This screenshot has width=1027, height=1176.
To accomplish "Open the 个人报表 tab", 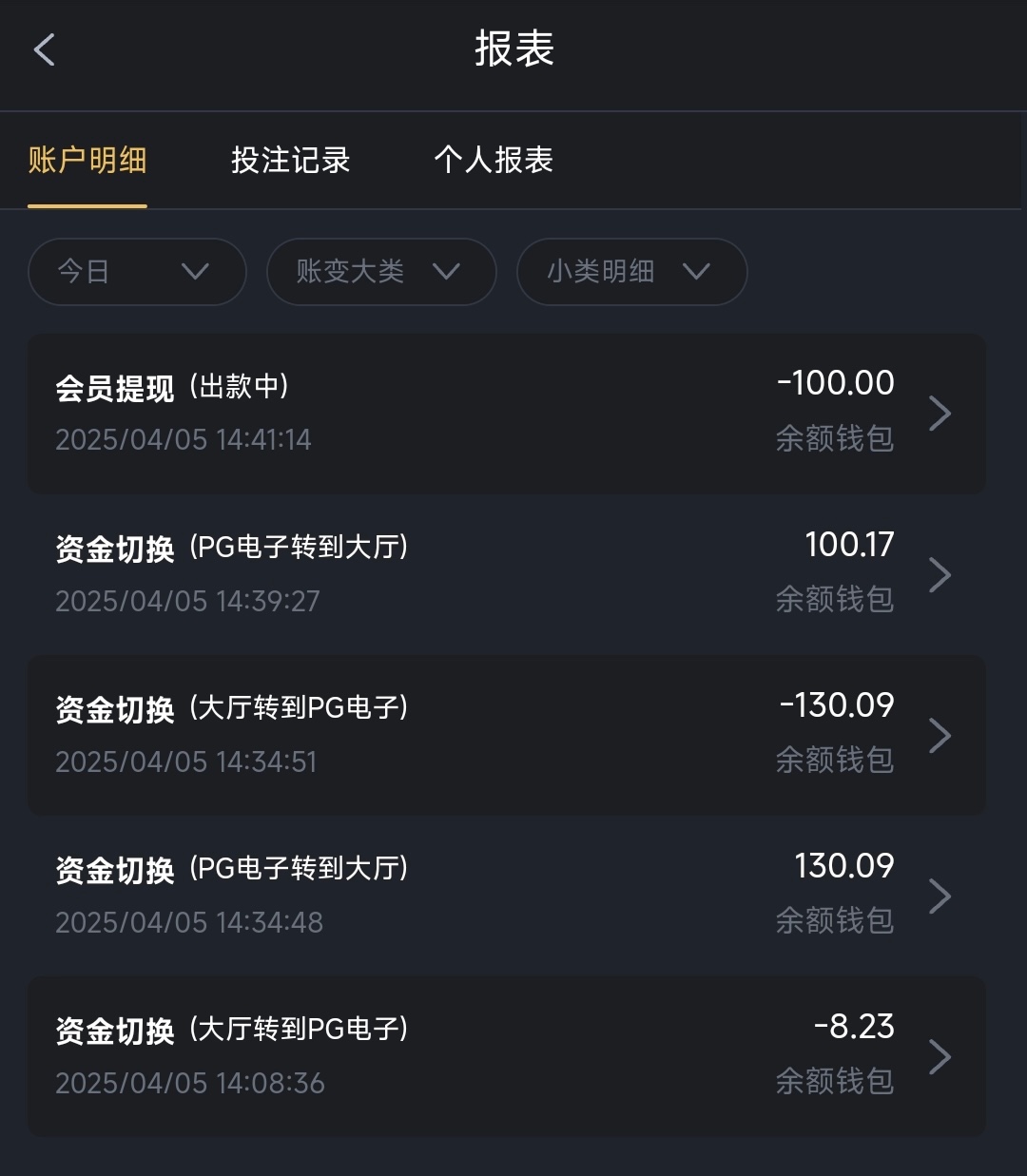I will pos(494,161).
